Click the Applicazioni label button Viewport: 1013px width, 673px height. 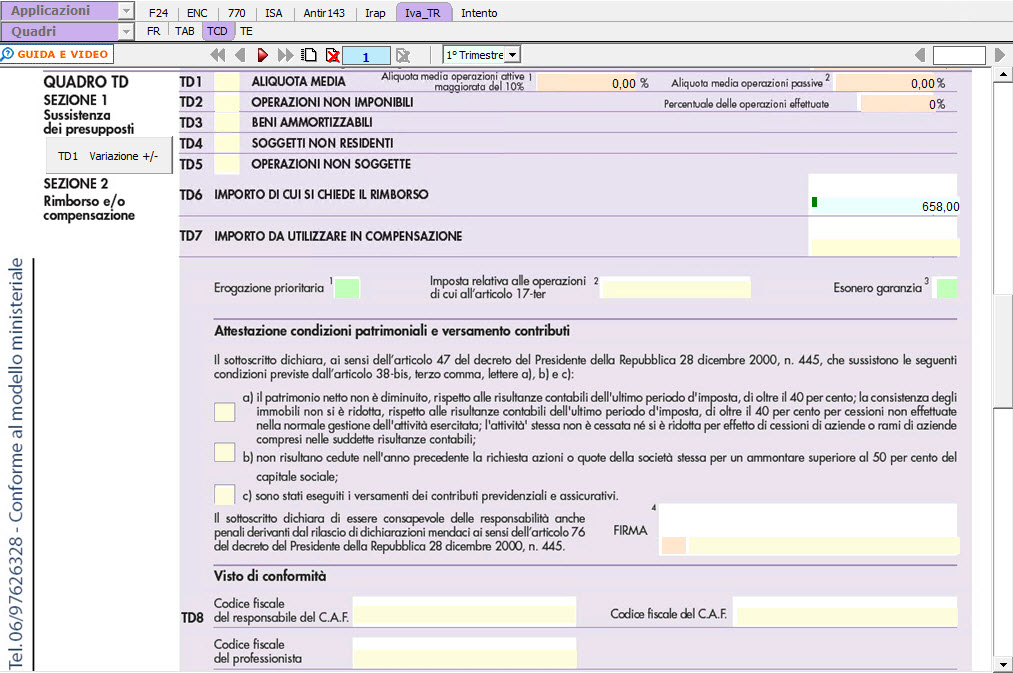click(x=60, y=11)
